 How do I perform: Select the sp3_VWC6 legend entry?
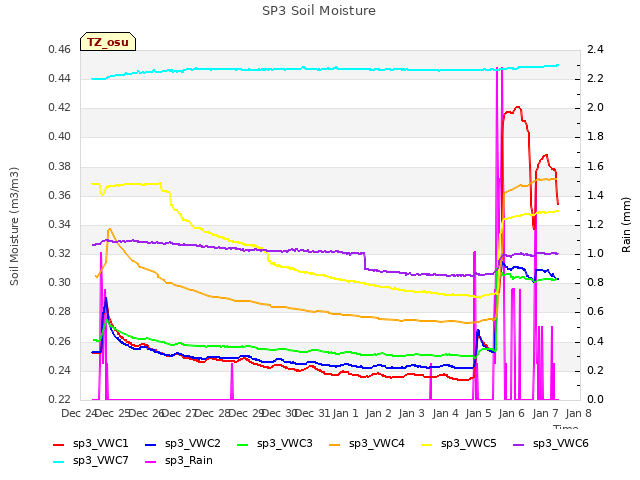(551, 444)
